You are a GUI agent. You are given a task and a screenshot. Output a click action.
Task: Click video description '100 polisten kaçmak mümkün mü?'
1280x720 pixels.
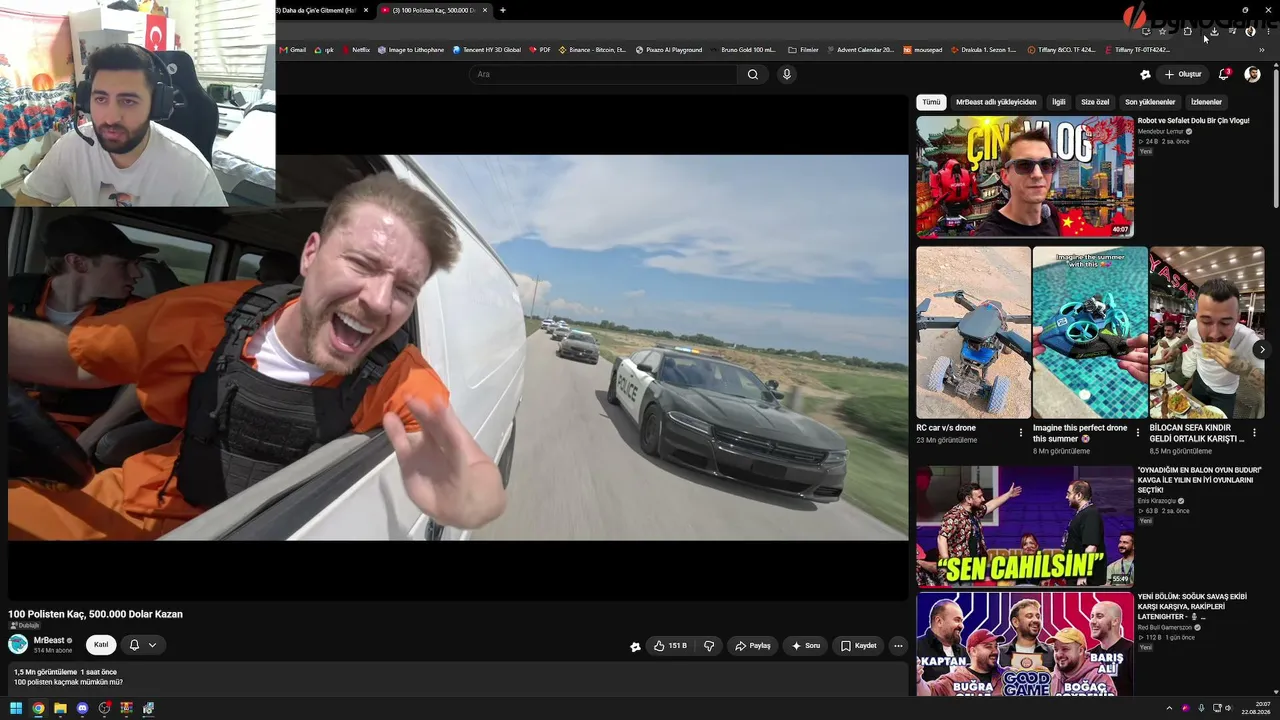[x=68, y=682]
